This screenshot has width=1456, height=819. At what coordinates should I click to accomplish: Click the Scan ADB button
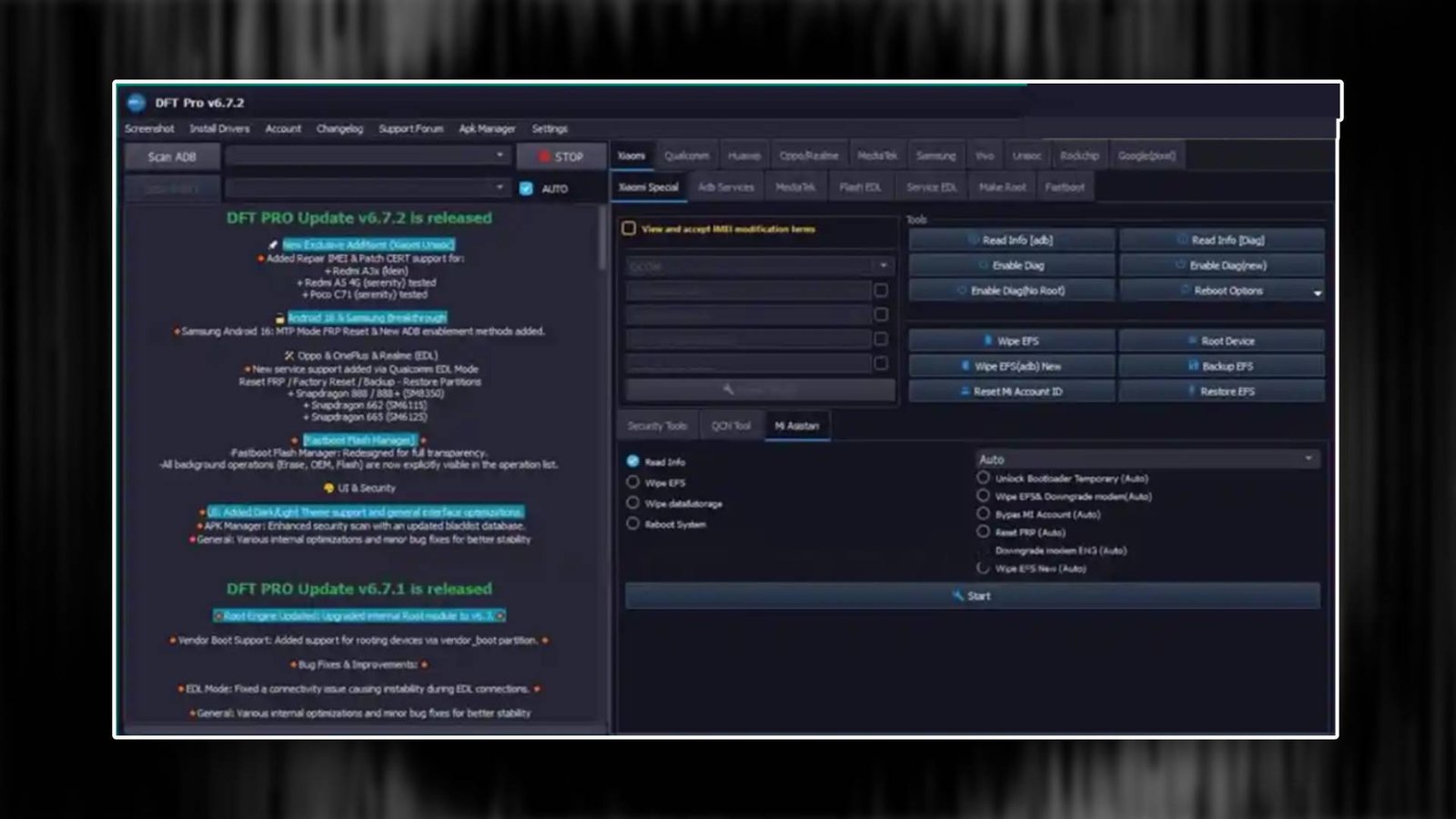[171, 156]
